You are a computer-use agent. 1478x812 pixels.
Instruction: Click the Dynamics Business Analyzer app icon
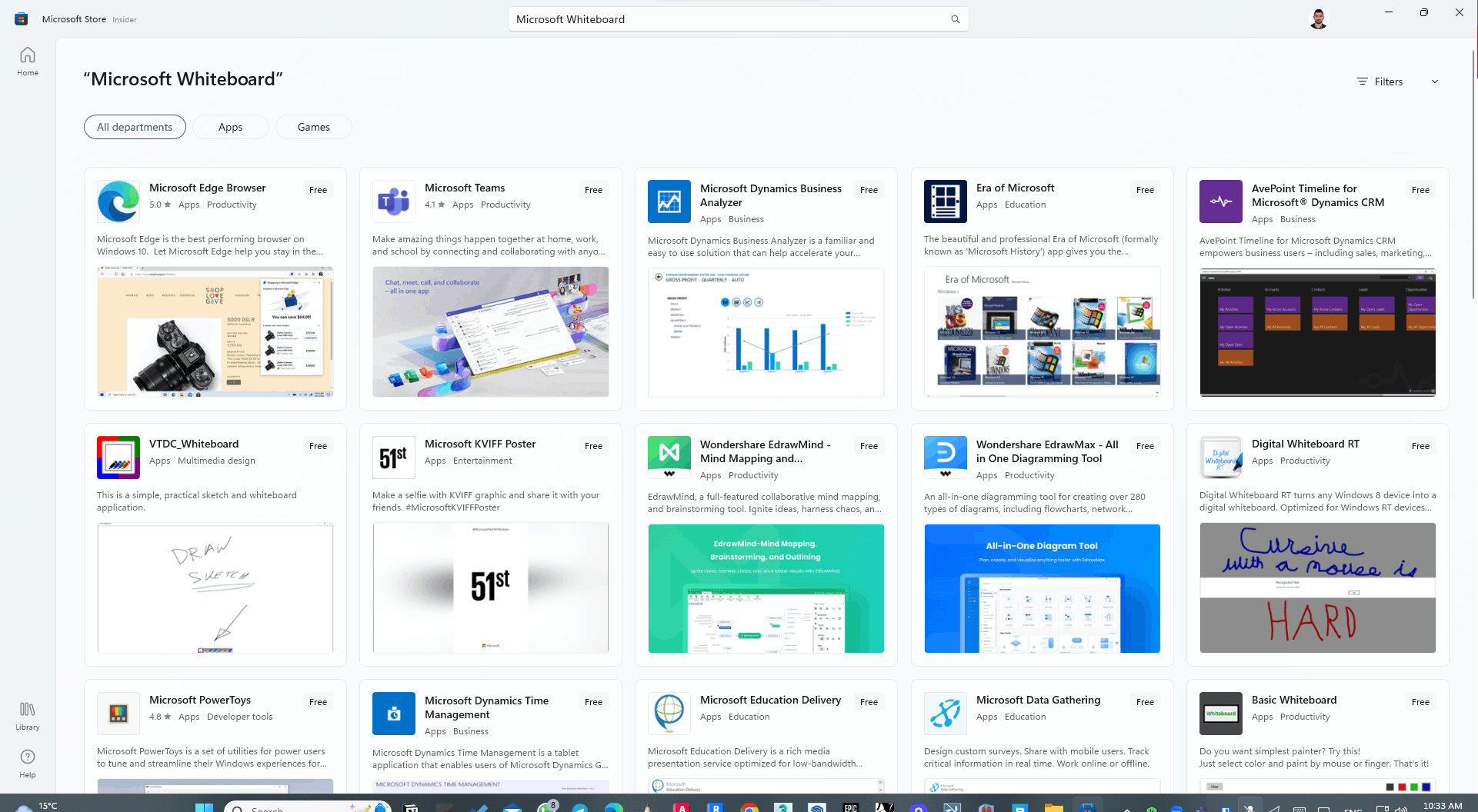coord(669,201)
